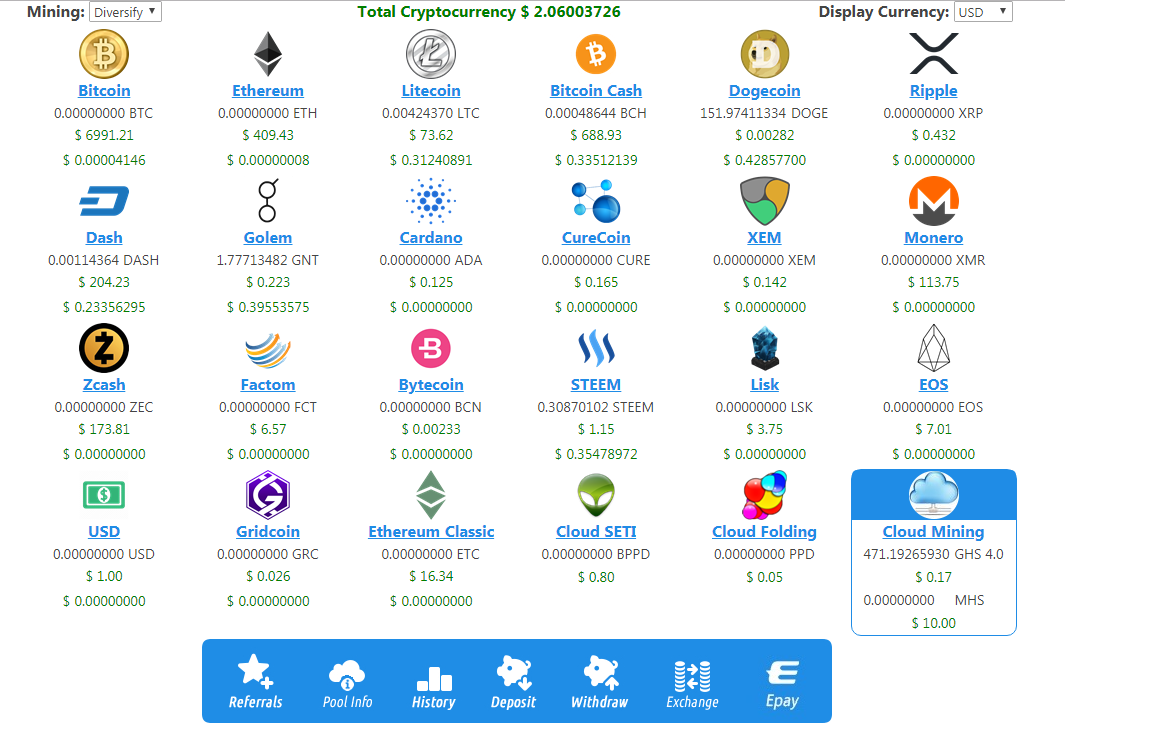Click the Ethereum Classic green icon
Image resolution: width=1152 pixels, height=732 pixels.
tap(431, 495)
